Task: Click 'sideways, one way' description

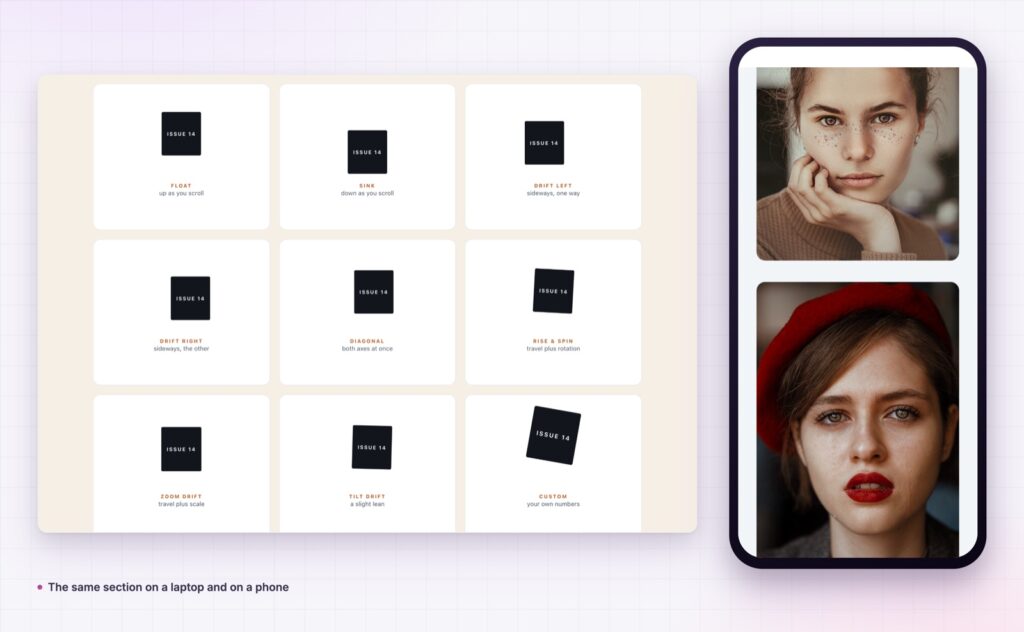Action: (553, 193)
